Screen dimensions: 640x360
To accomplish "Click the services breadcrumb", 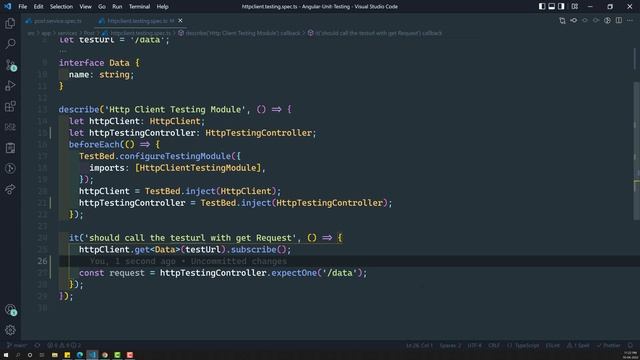I will (67, 33).
